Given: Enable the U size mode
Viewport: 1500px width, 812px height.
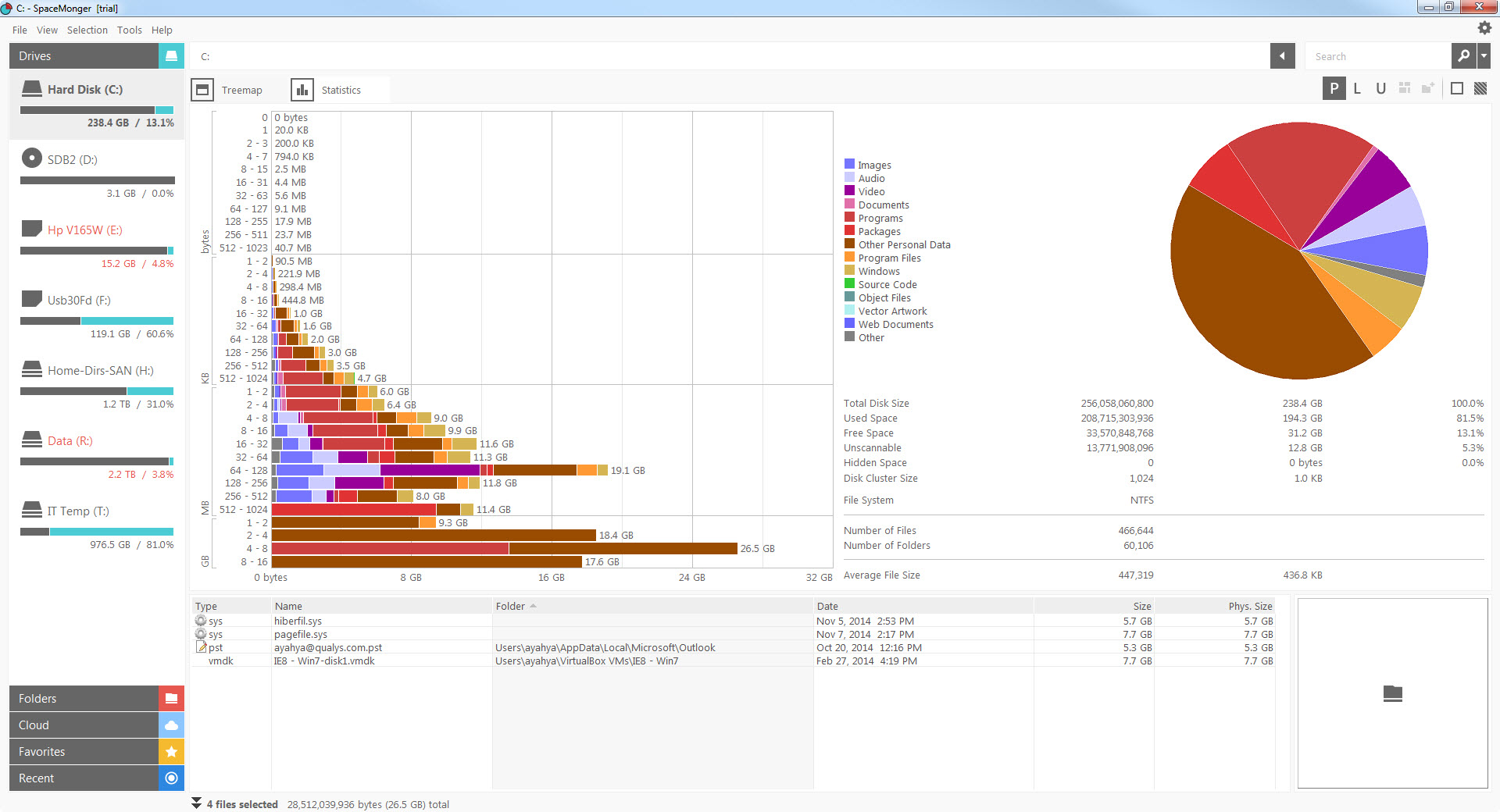Looking at the screenshot, I should [1380, 89].
